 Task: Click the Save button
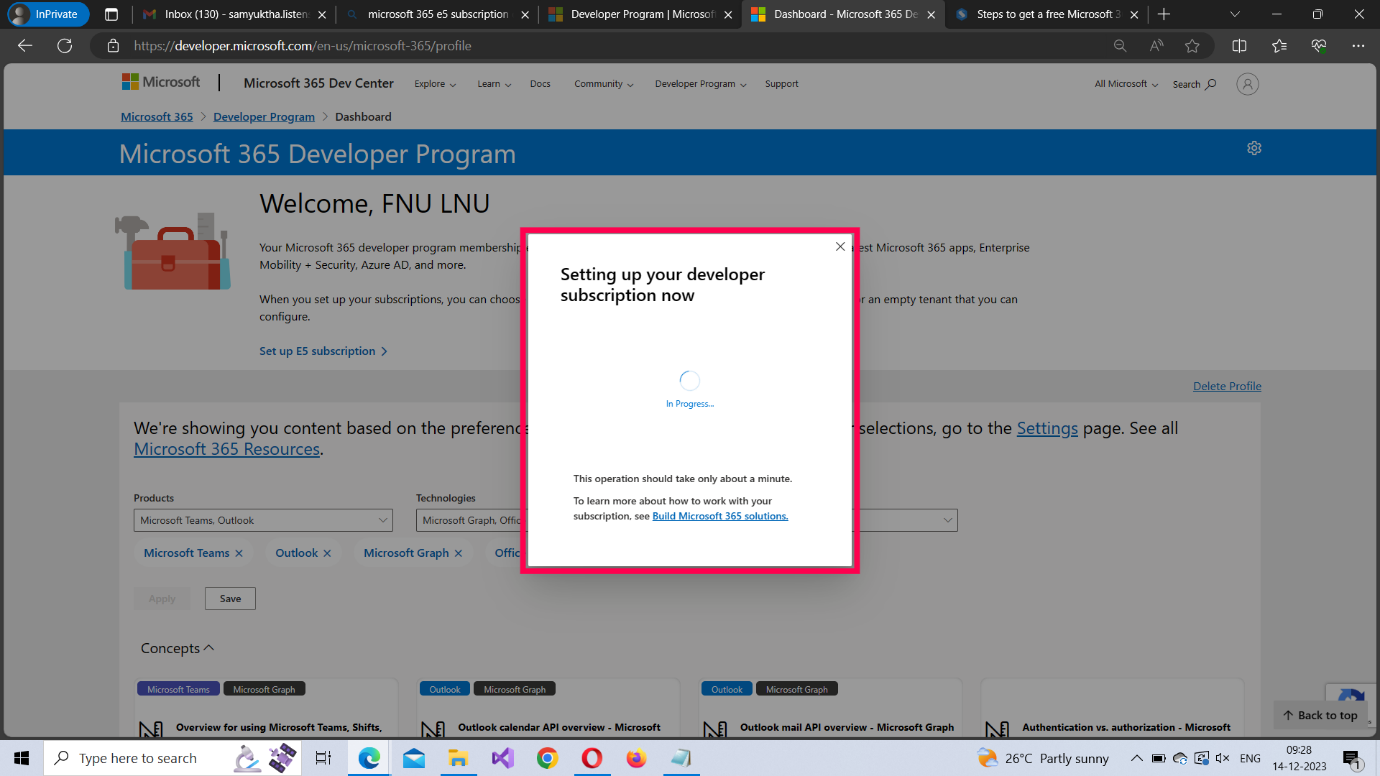(230, 599)
